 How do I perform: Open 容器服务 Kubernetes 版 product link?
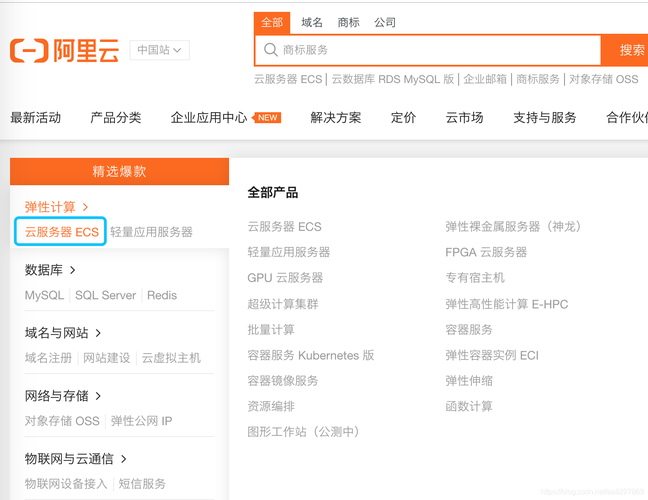(x=311, y=355)
